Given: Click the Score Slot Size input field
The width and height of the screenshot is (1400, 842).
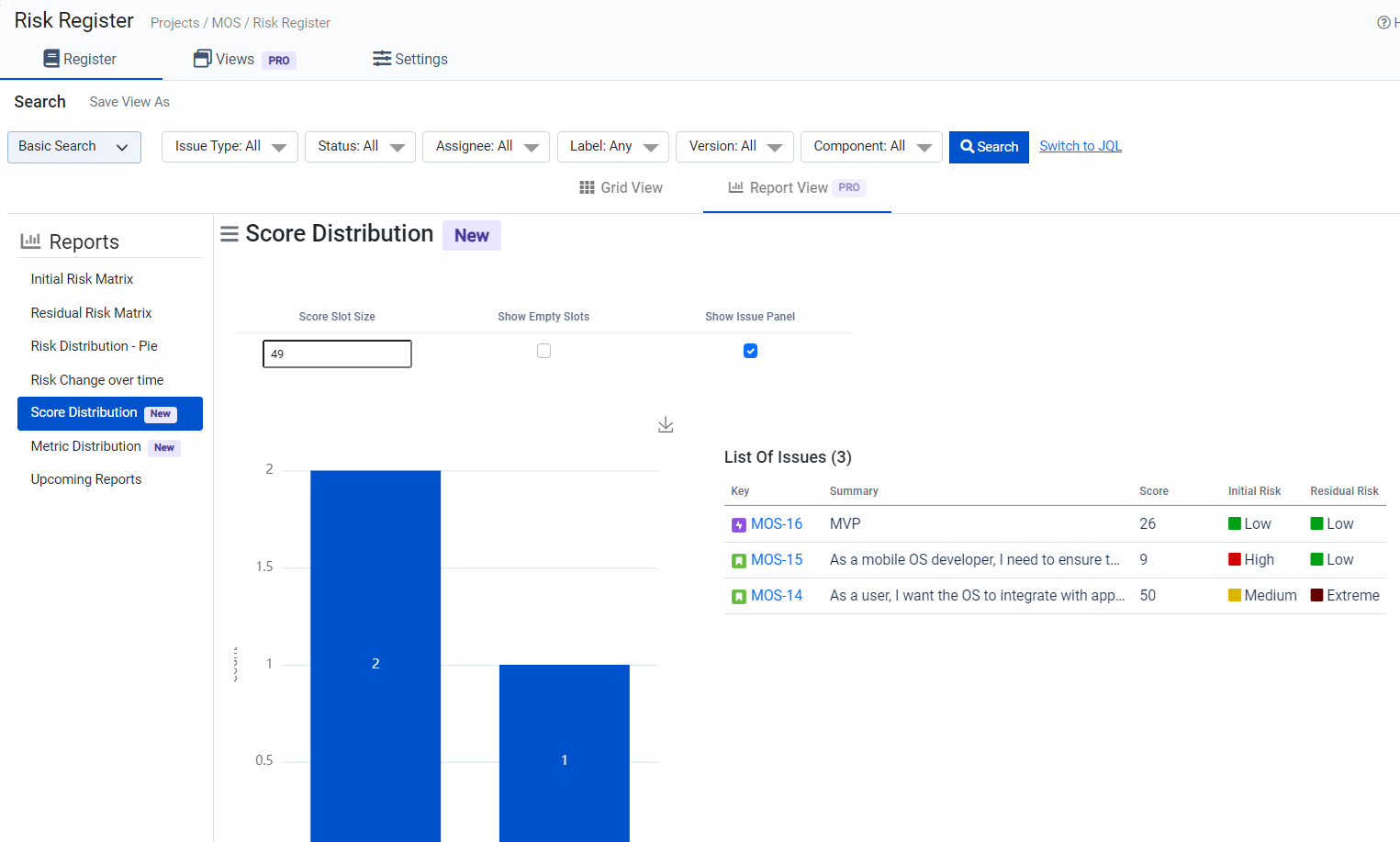Looking at the screenshot, I should (337, 354).
